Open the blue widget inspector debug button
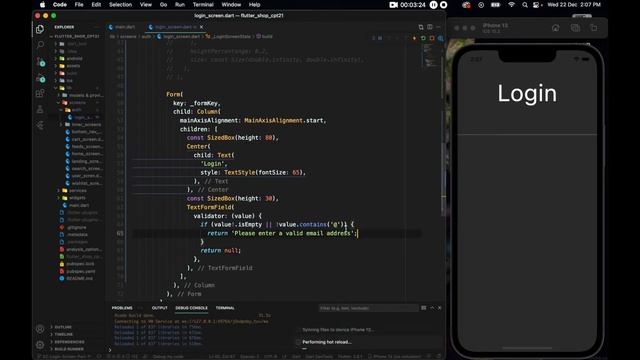Viewport: 640px width, 360px height. point(440,38)
